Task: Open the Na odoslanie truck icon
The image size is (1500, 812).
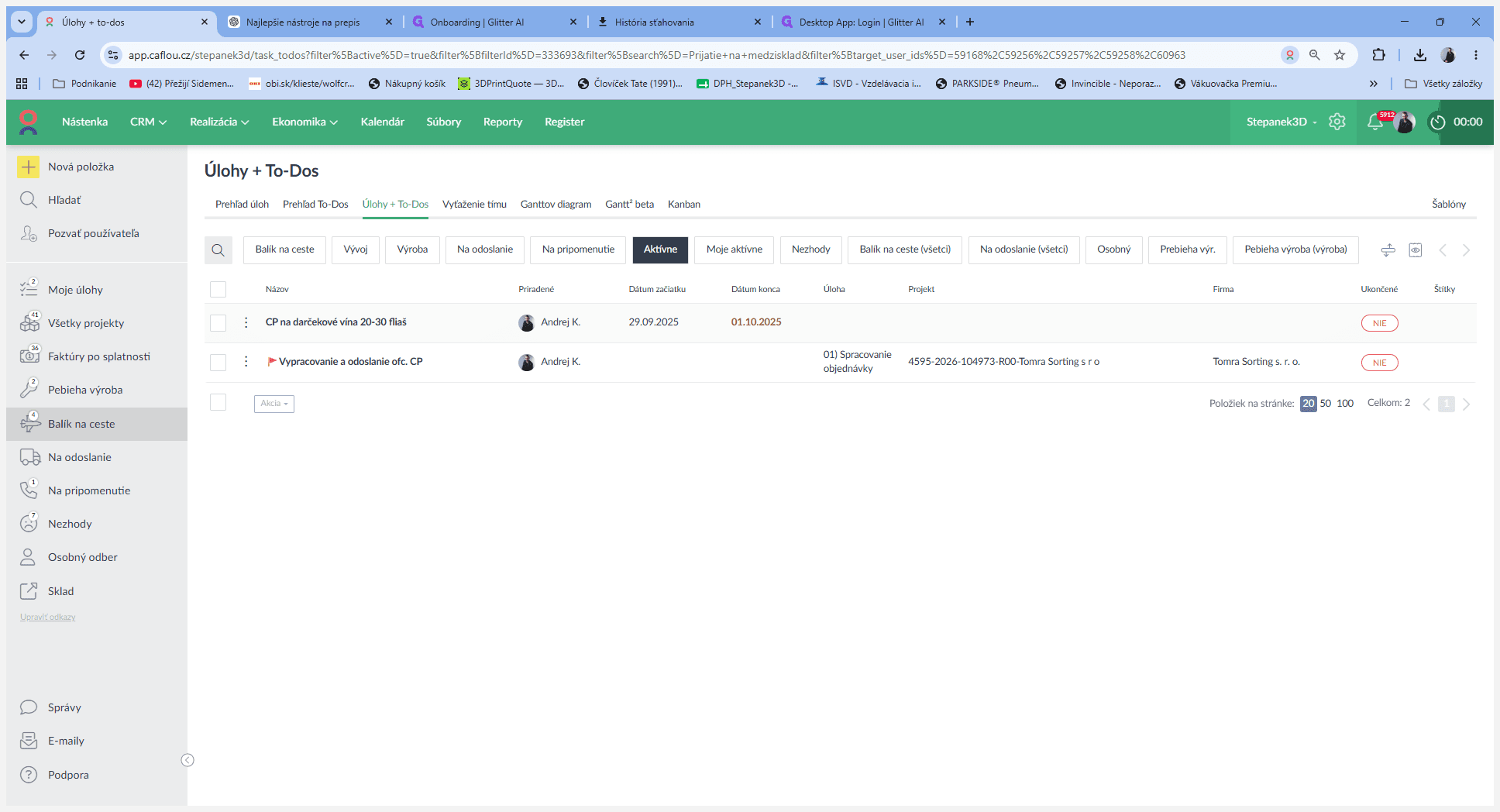Action: click(30, 457)
